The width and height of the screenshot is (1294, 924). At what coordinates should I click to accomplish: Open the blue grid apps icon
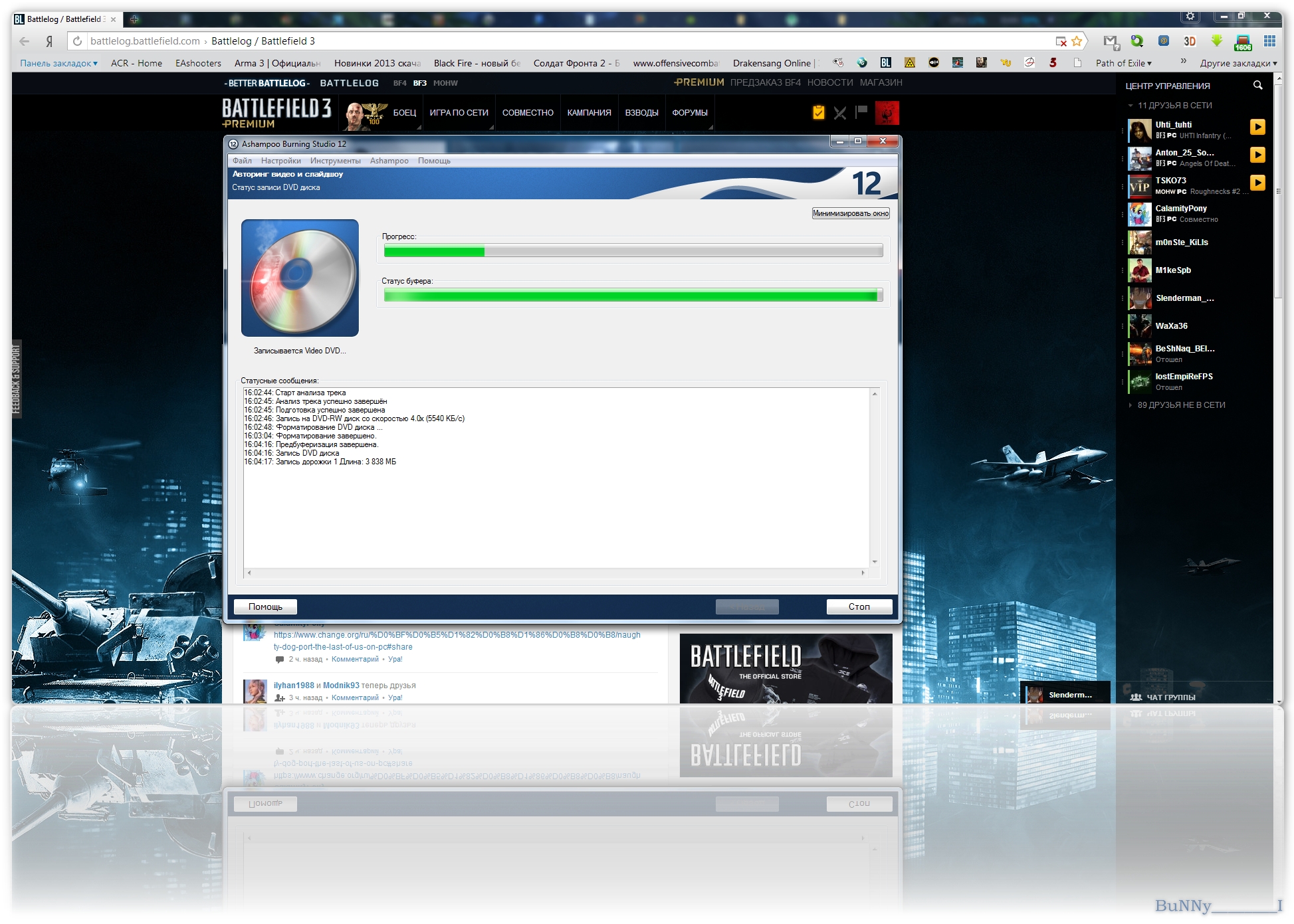point(1269,41)
